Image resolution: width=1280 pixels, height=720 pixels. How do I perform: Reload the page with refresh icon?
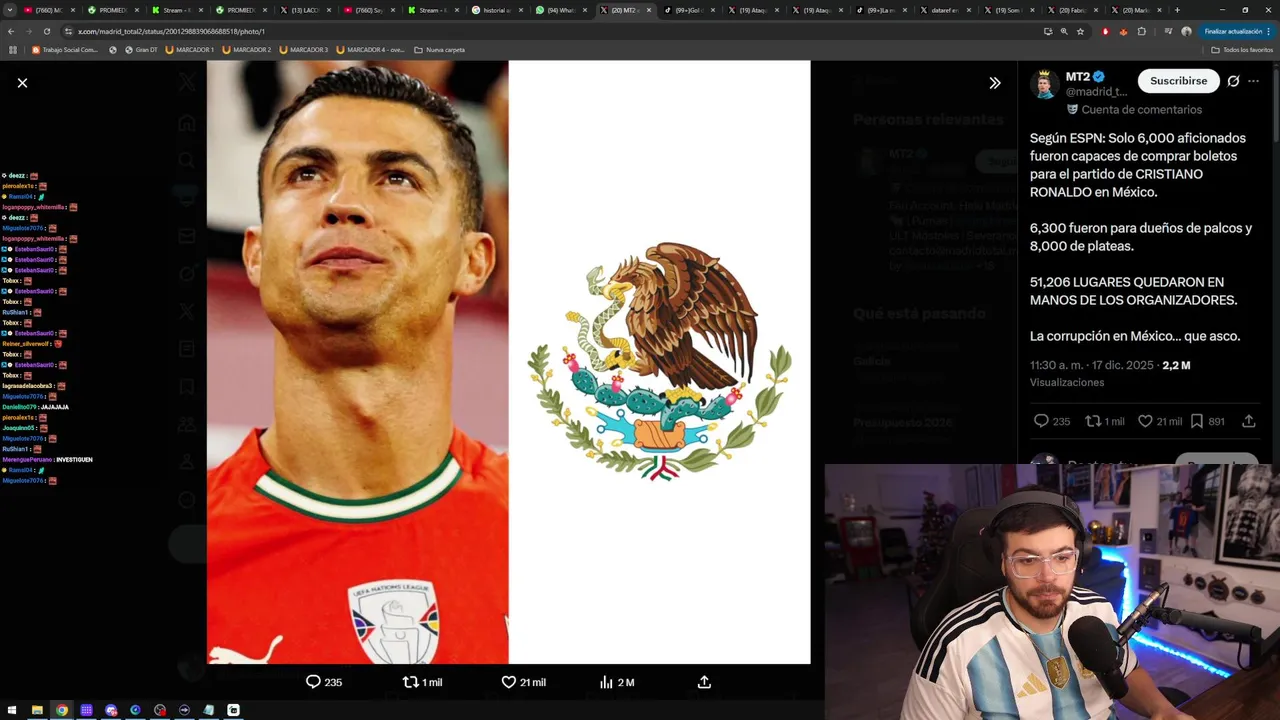click(46, 31)
